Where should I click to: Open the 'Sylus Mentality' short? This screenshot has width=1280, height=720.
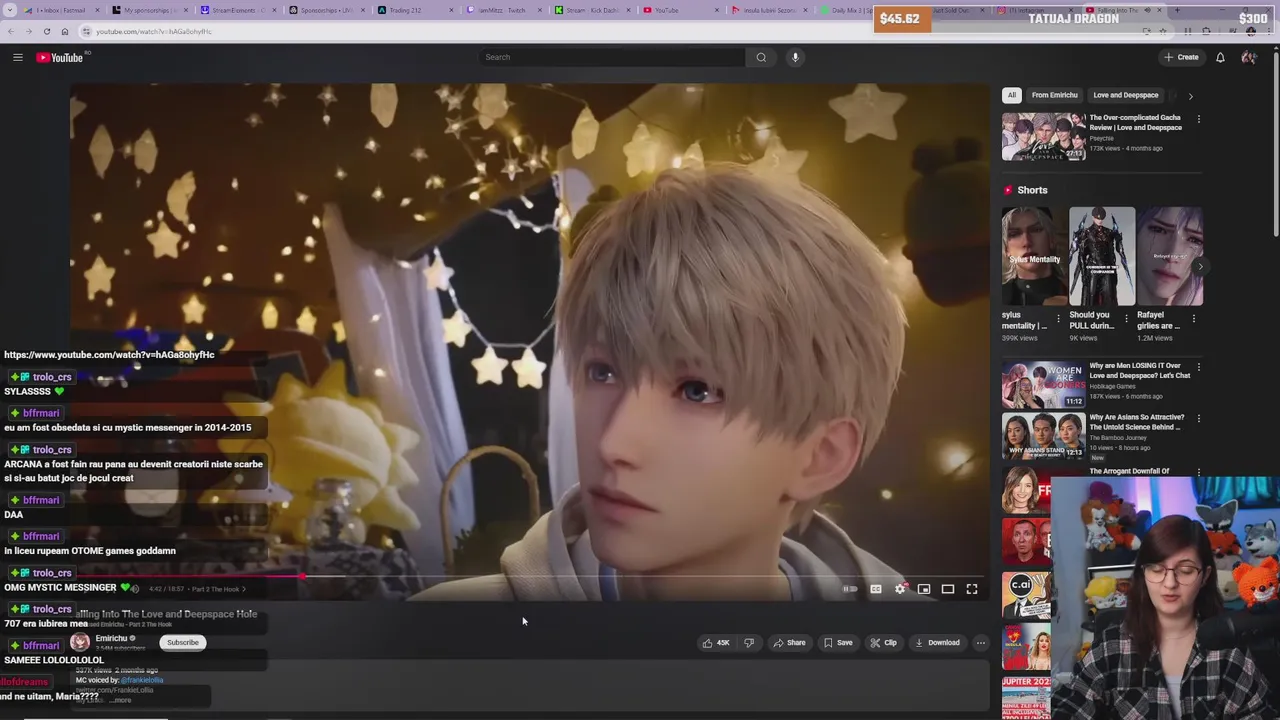[1034, 256]
